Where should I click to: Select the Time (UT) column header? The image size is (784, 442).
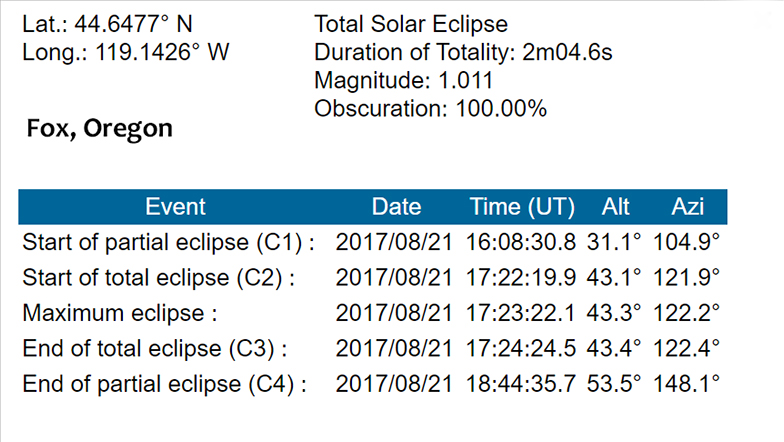[522, 207]
